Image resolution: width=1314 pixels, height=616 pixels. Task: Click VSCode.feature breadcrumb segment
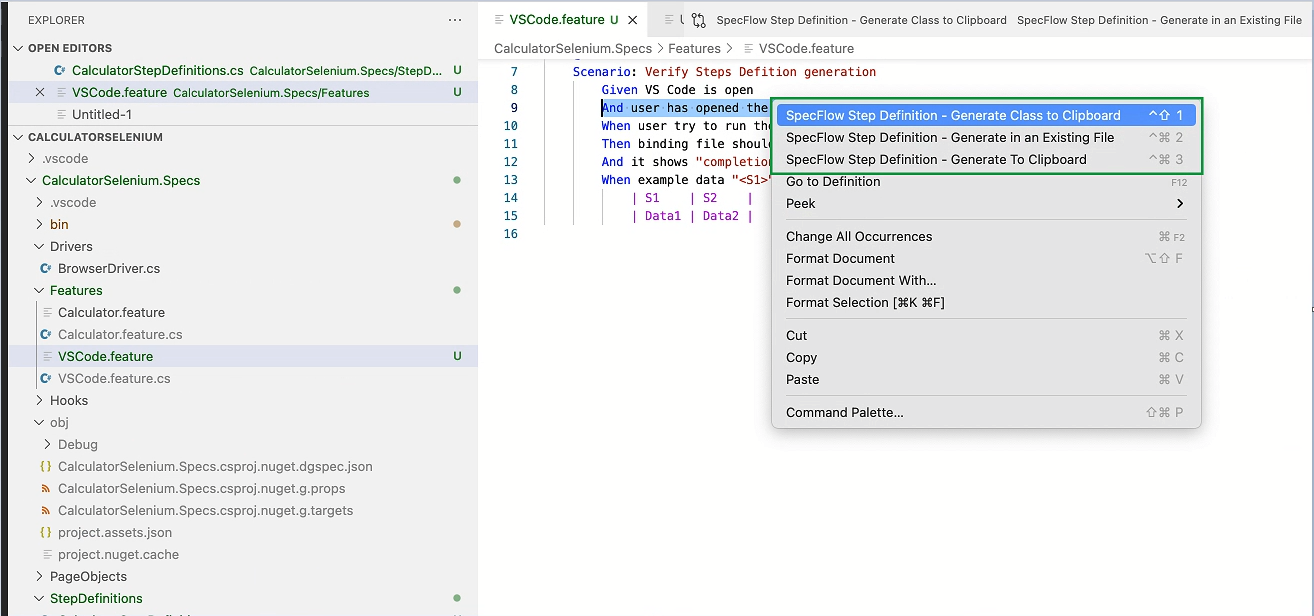[806, 48]
